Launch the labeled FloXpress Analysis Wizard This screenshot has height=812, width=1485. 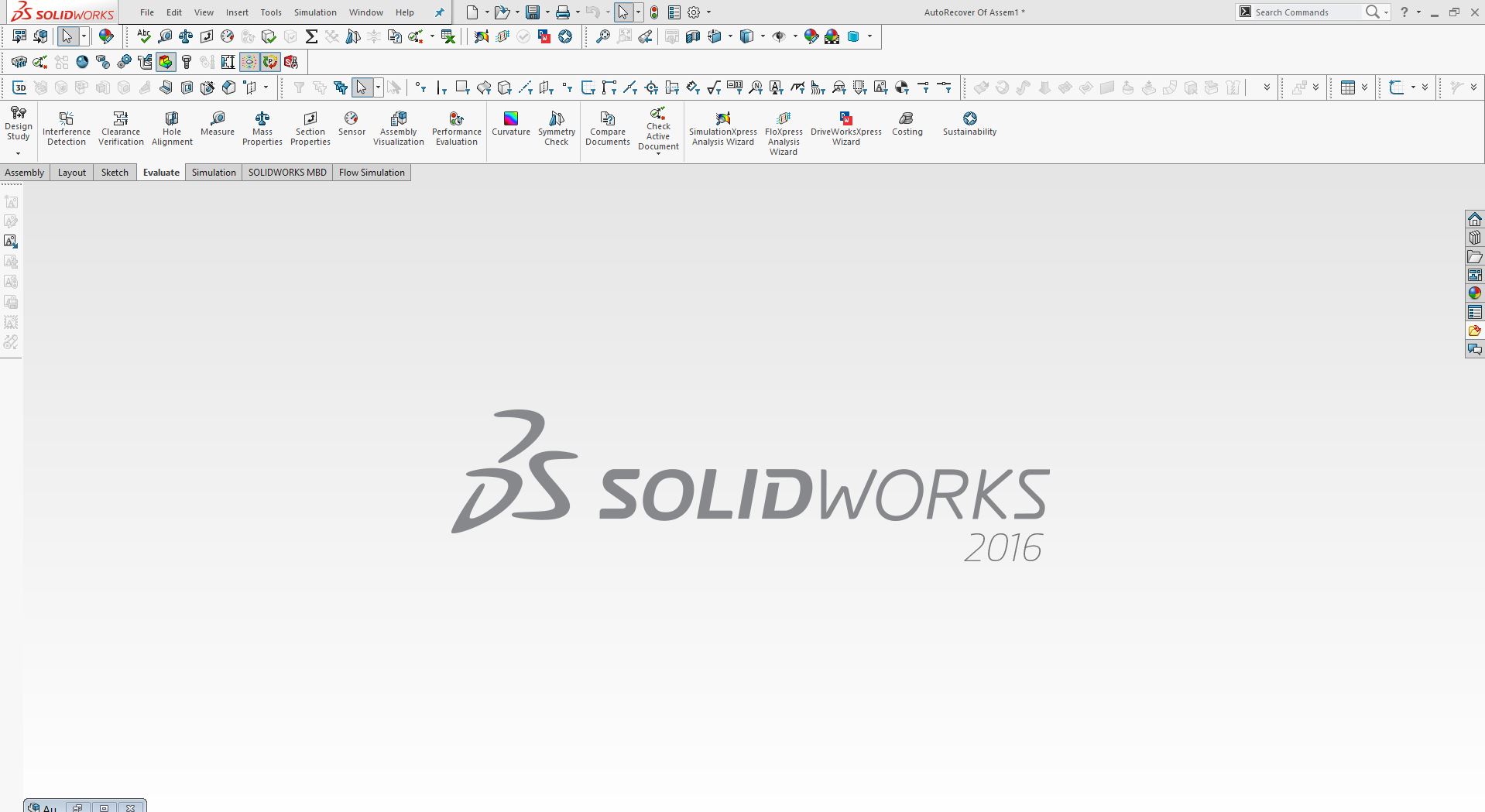[784, 133]
